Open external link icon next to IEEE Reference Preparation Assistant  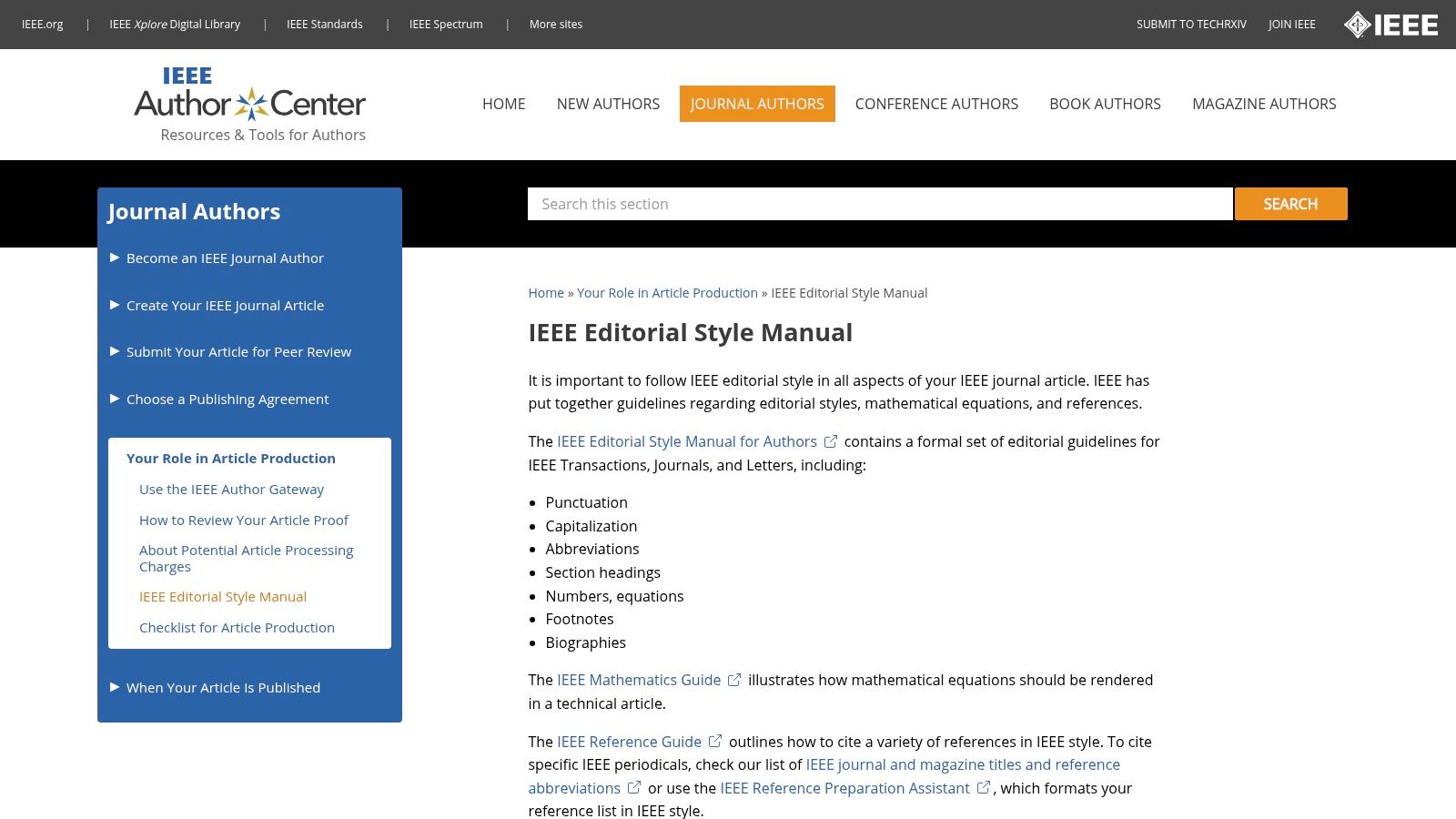[983, 788]
